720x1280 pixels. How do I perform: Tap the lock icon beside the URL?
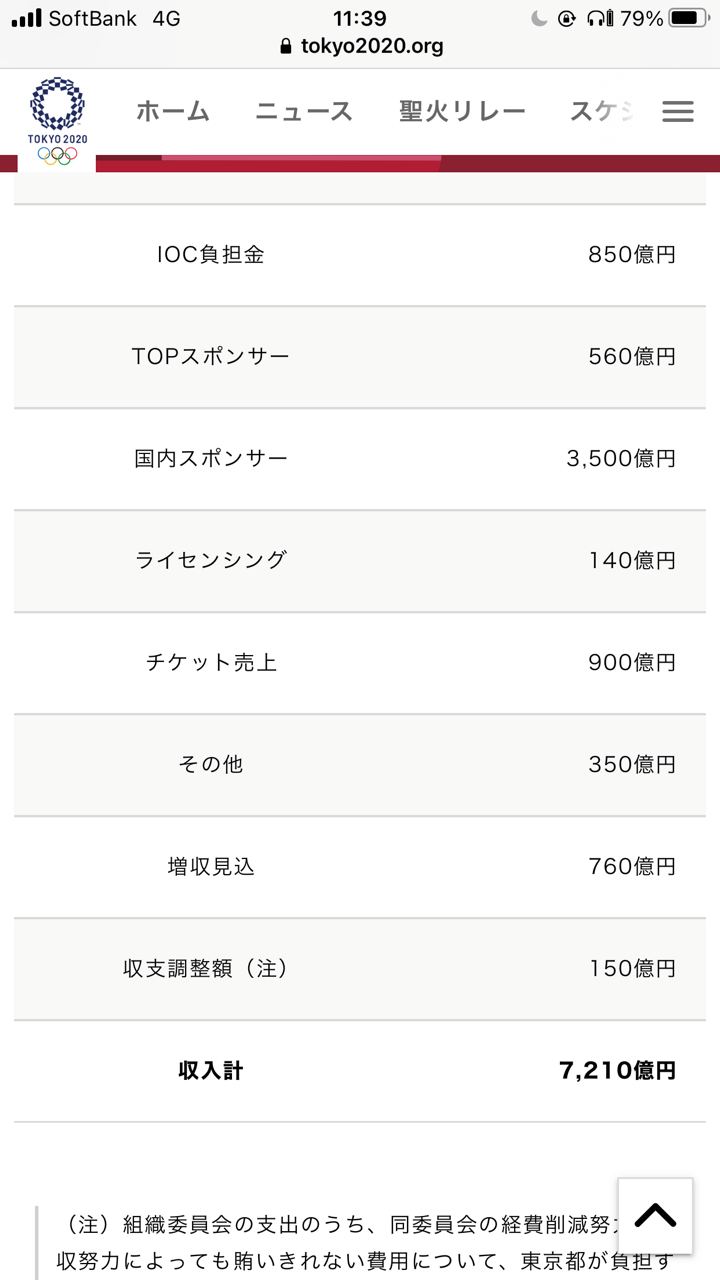[x=286, y=46]
